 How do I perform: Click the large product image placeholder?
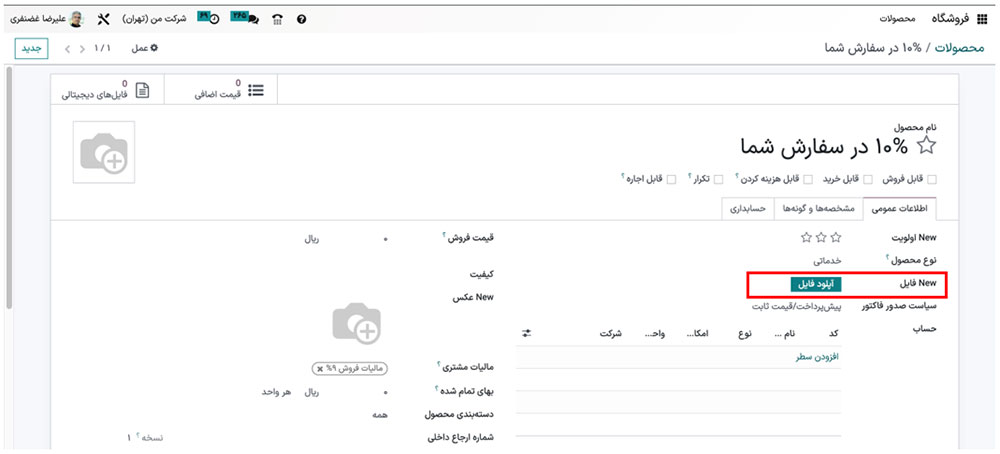pos(104,153)
